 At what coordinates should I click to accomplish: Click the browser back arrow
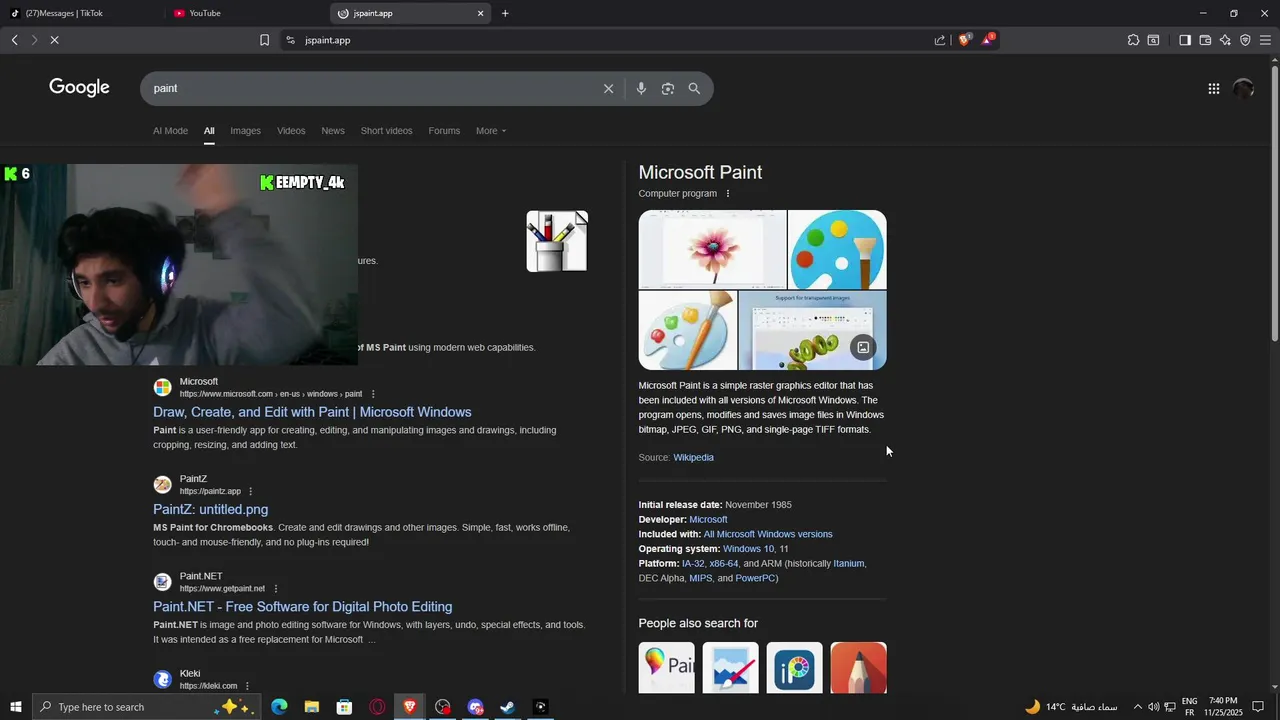pyautogui.click(x=15, y=40)
